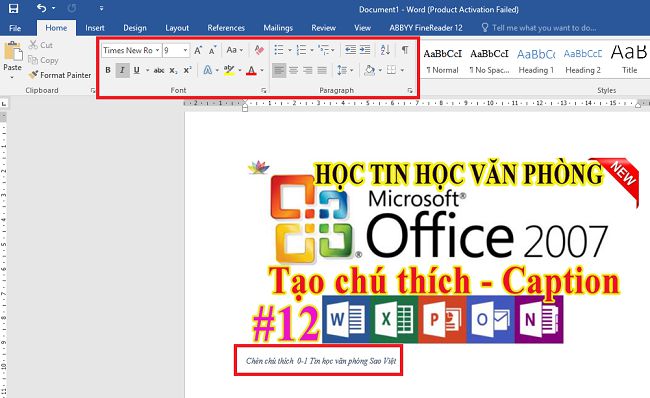Viewport: 650px width, 398px height.
Task: Click the Copy button
Action: 43,60
